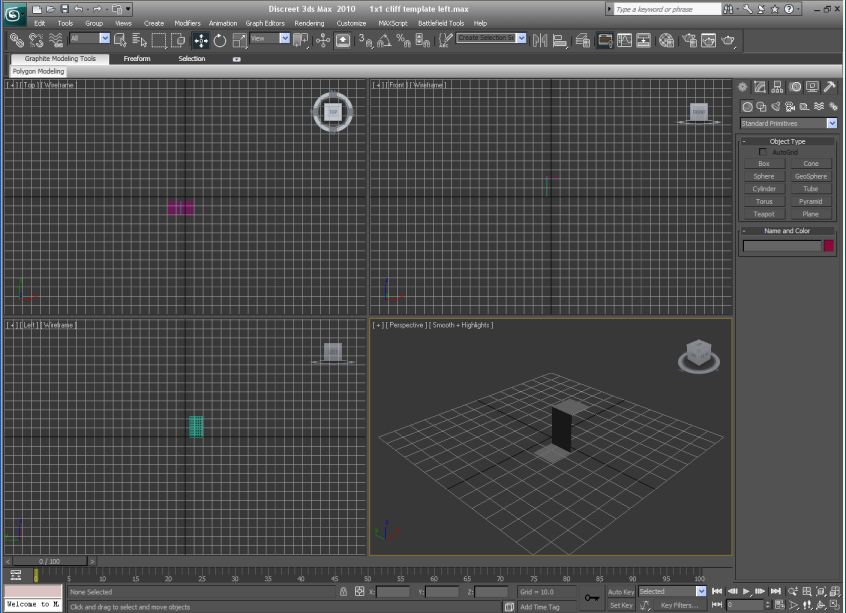The height and width of the screenshot is (613, 846).
Task: Toggle the Spinner Snap button
Action: point(422,40)
